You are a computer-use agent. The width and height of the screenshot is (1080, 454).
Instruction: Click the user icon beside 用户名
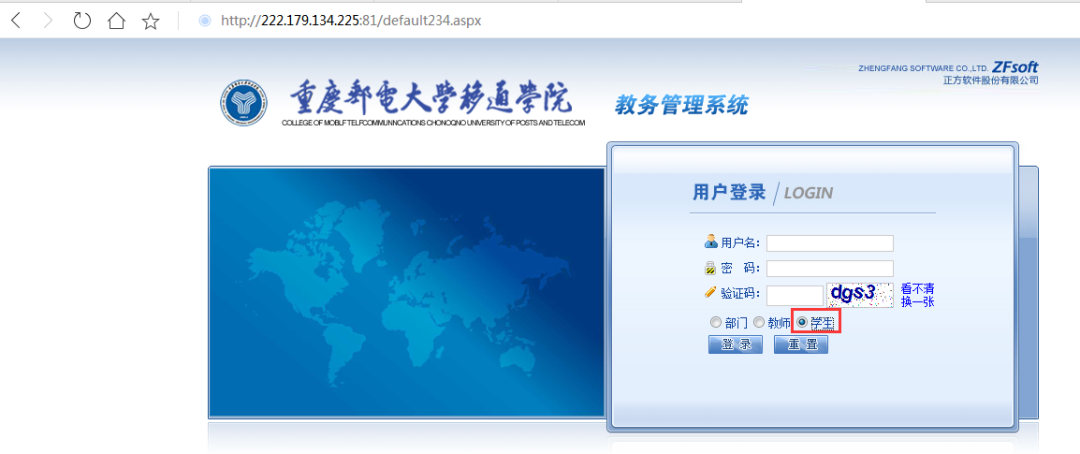(x=711, y=241)
